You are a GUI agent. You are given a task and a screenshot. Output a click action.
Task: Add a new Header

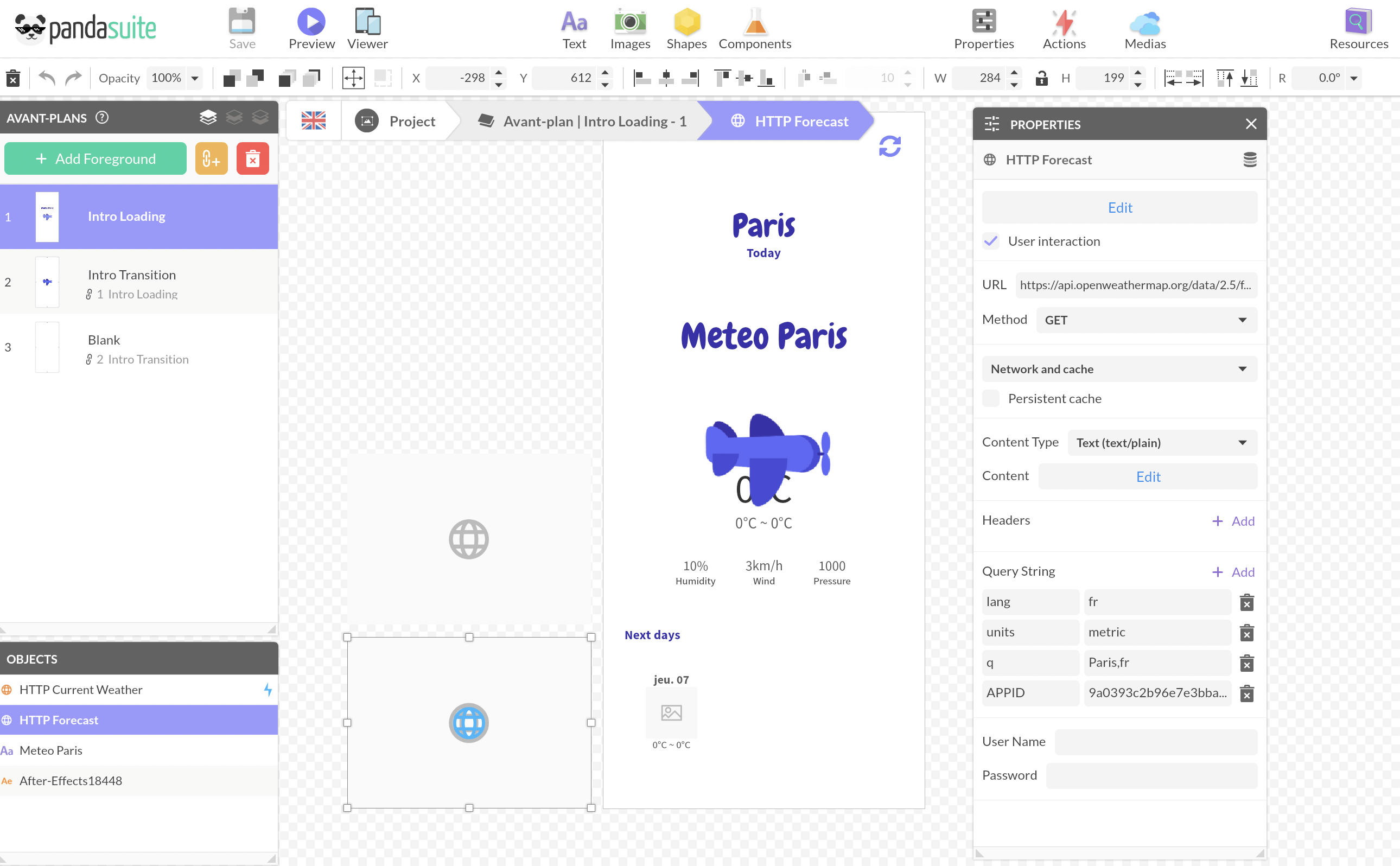(1233, 521)
